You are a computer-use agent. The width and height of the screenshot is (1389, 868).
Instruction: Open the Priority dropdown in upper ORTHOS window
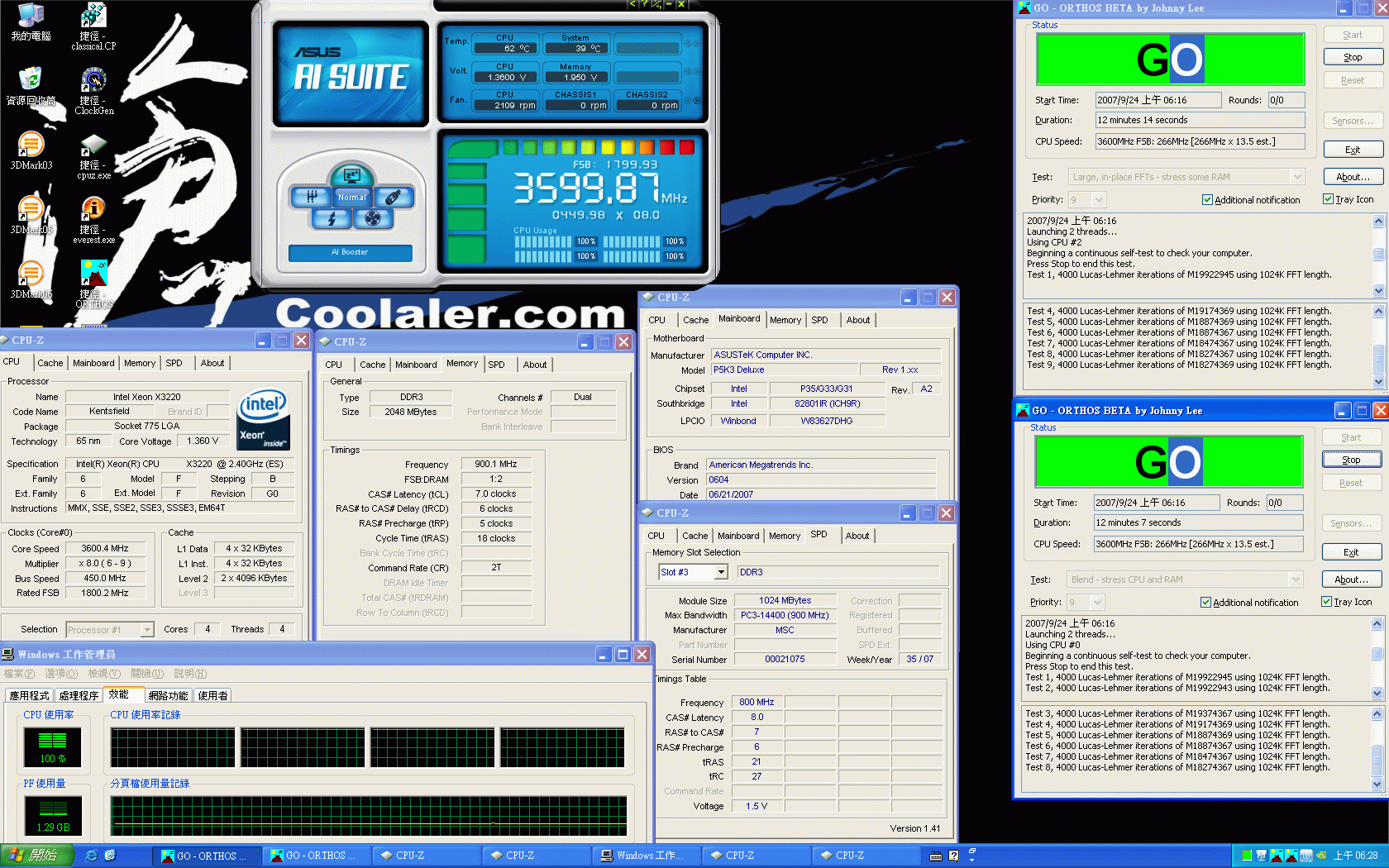(x=1099, y=200)
